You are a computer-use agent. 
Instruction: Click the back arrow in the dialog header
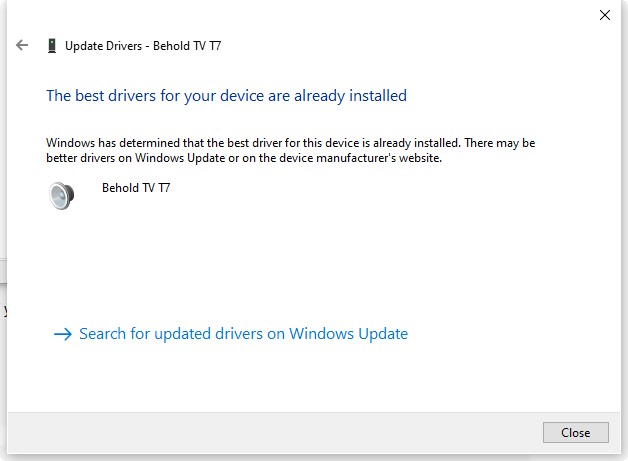(x=22, y=45)
